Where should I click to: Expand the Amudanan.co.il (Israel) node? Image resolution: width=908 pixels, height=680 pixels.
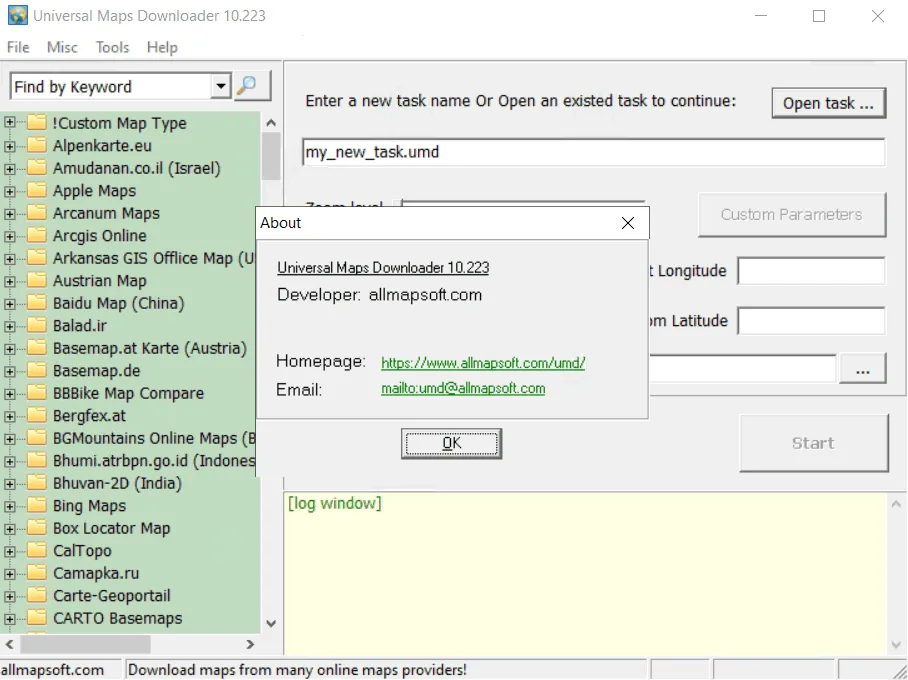(9, 169)
